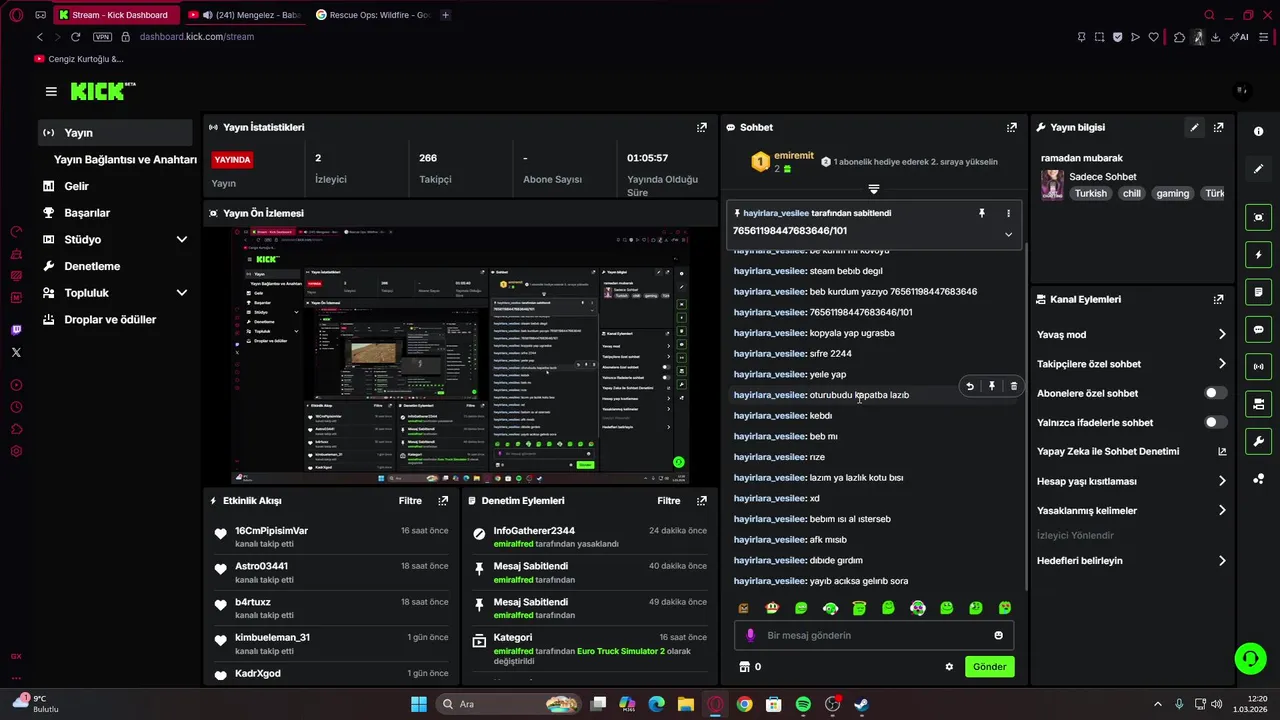Viewport: 1280px width, 720px height.
Task: Click the stream preview thumbnail
Action: 461,355
